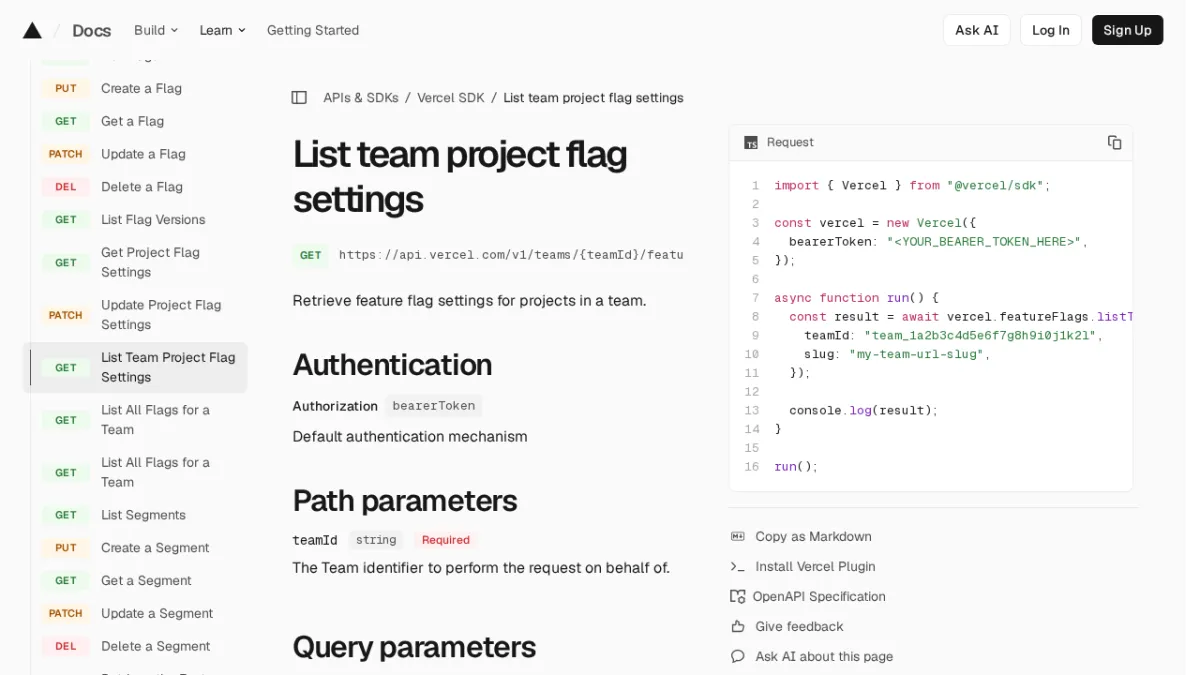This screenshot has width=1200, height=675.
Task: Click the Path parameters heading
Action: [x=405, y=500]
